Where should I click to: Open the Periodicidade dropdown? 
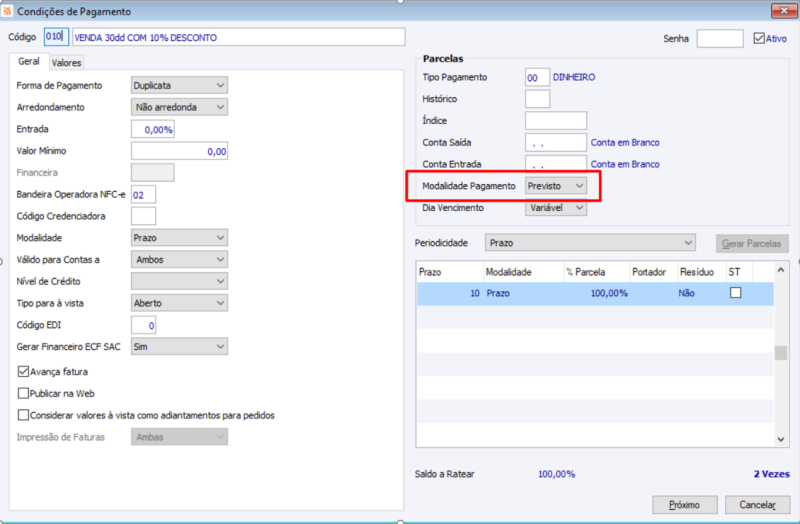[590, 243]
